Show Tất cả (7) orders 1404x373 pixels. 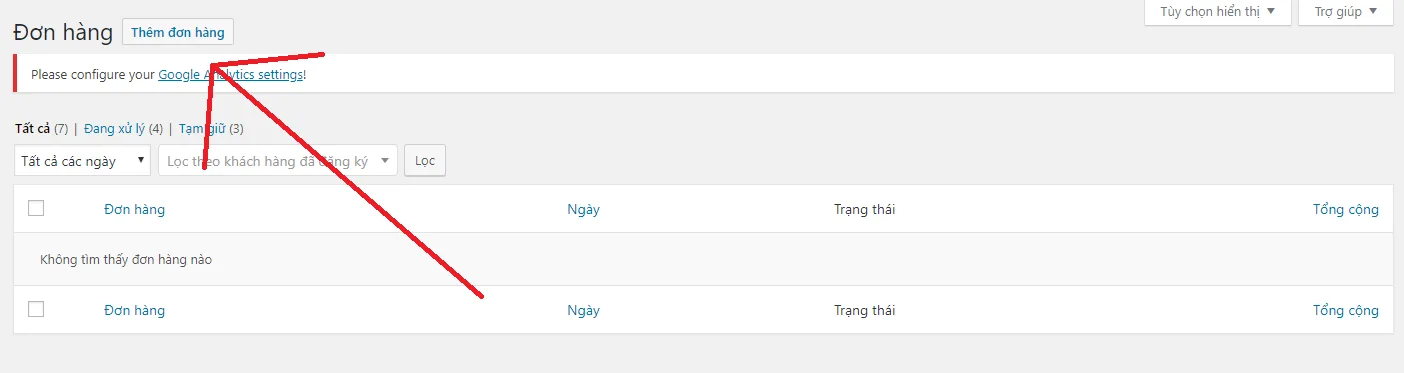[x=42, y=129]
